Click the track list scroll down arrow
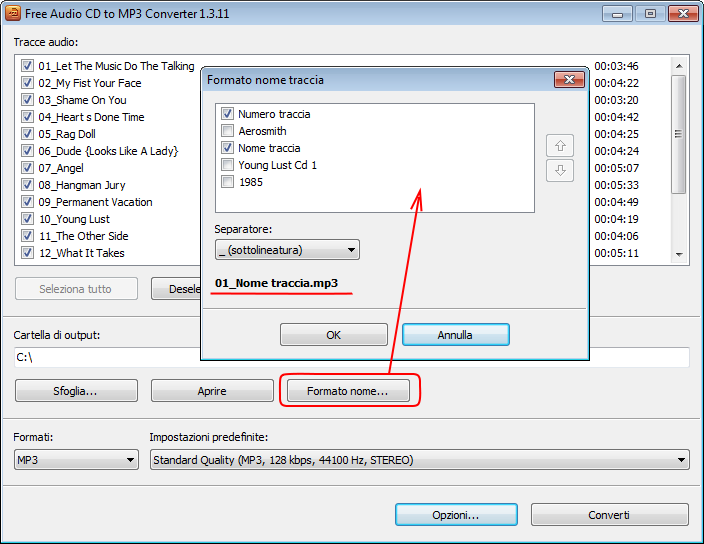This screenshot has height=544, width=704. 679,254
